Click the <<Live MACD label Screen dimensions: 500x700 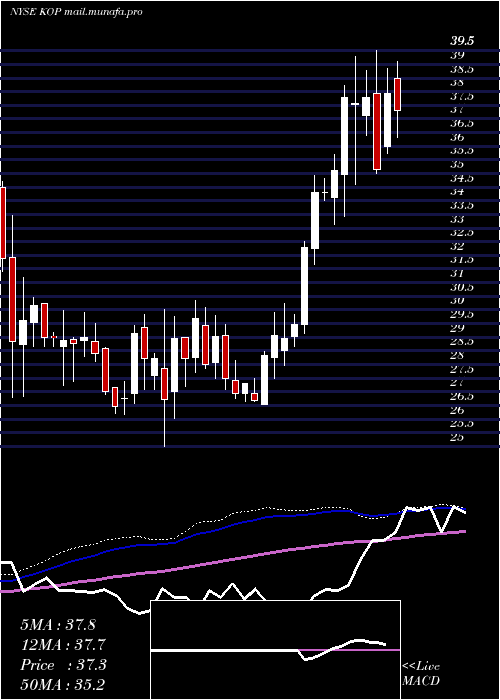click(x=421, y=674)
